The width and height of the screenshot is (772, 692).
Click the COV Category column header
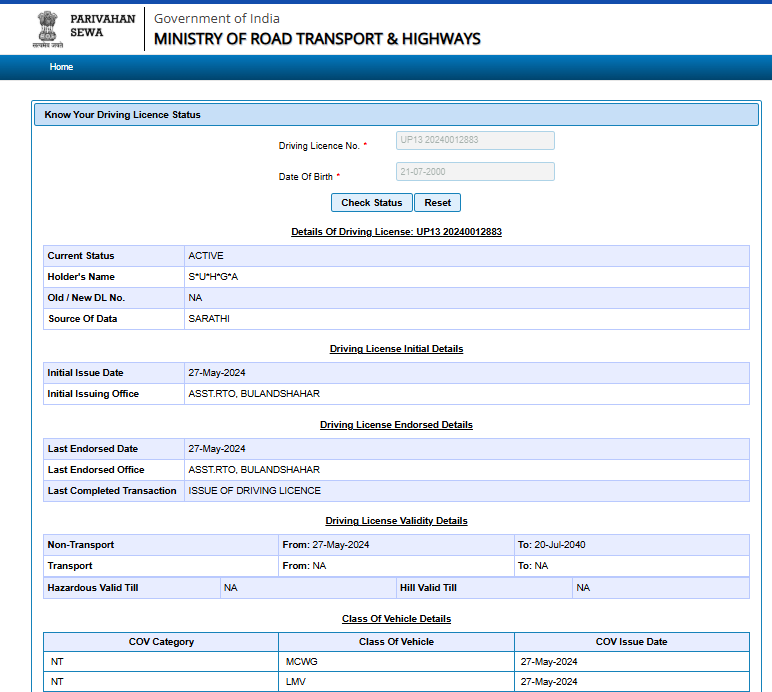tap(161, 642)
